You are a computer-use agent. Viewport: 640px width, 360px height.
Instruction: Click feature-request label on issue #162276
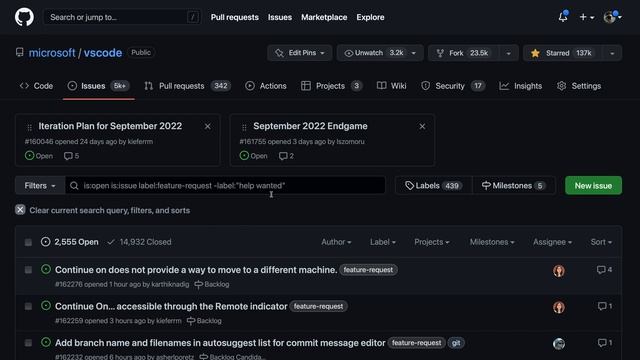pyautogui.click(x=368, y=270)
